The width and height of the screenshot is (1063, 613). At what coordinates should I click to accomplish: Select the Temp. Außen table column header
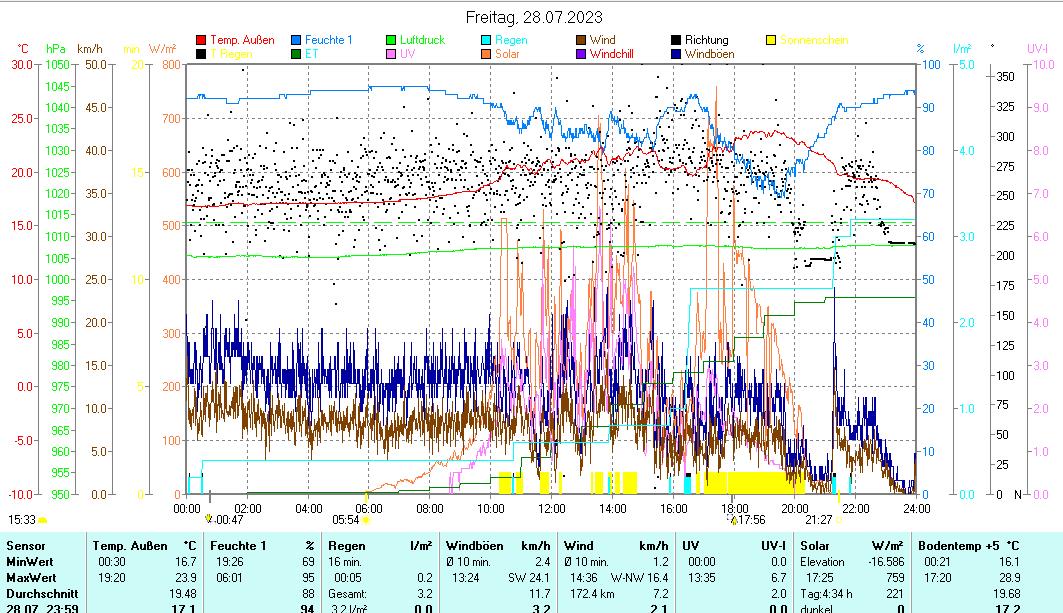point(145,546)
